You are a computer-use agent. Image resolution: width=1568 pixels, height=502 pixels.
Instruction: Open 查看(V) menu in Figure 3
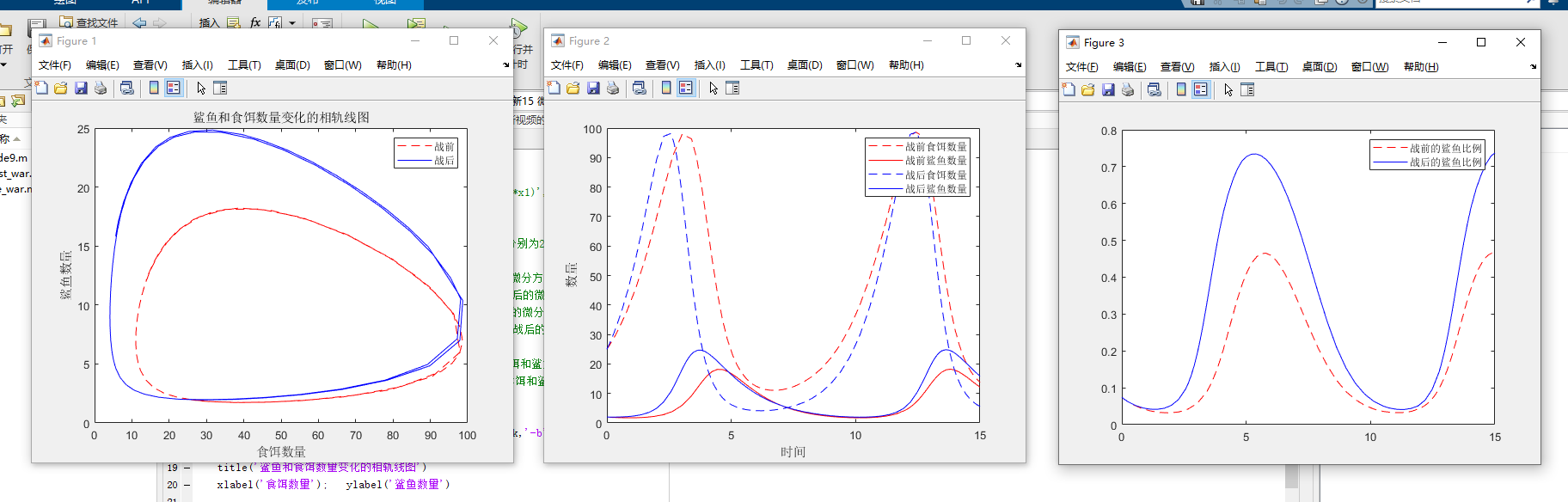click(1177, 67)
